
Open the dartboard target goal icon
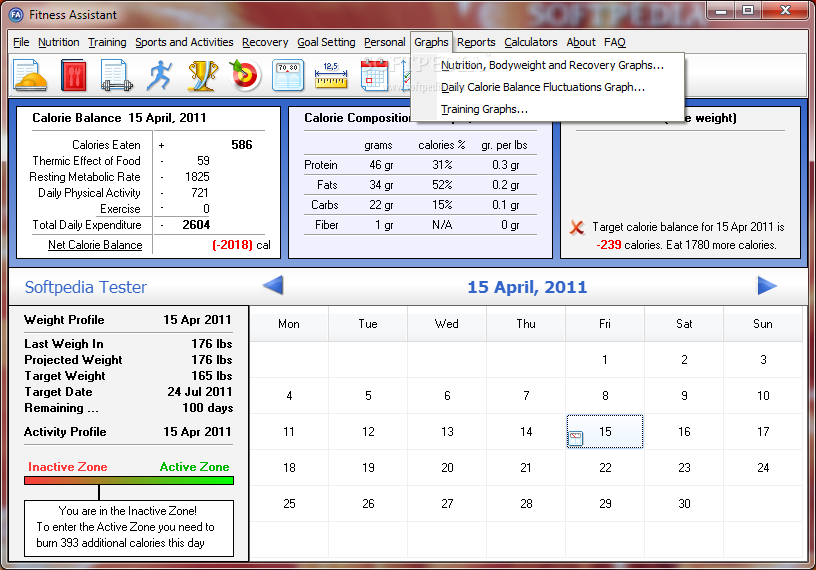point(245,75)
